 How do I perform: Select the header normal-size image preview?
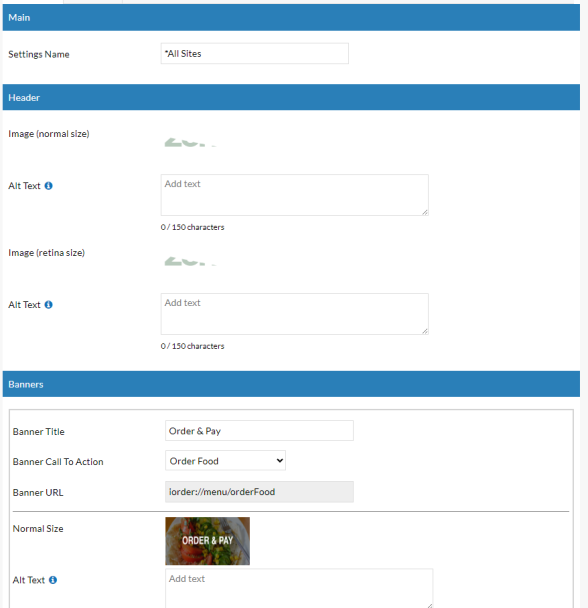pos(190,142)
